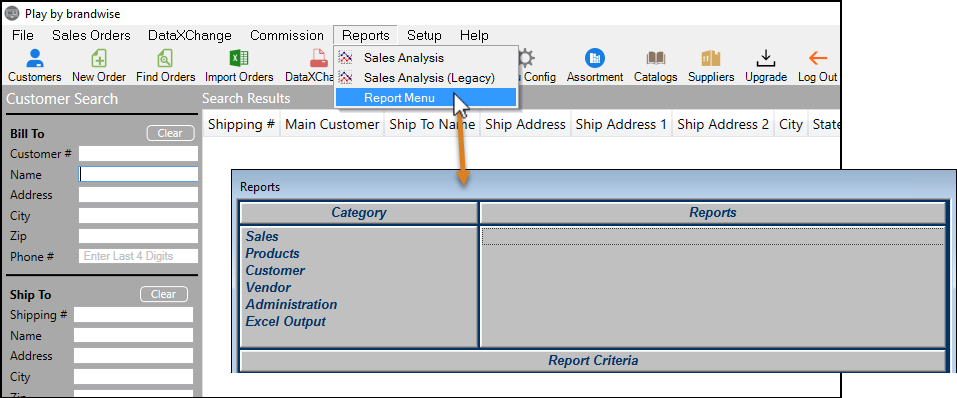Viewport: 957px width, 398px height.
Task: Click the empty row in Reports list
Action: pyautogui.click(x=712, y=236)
